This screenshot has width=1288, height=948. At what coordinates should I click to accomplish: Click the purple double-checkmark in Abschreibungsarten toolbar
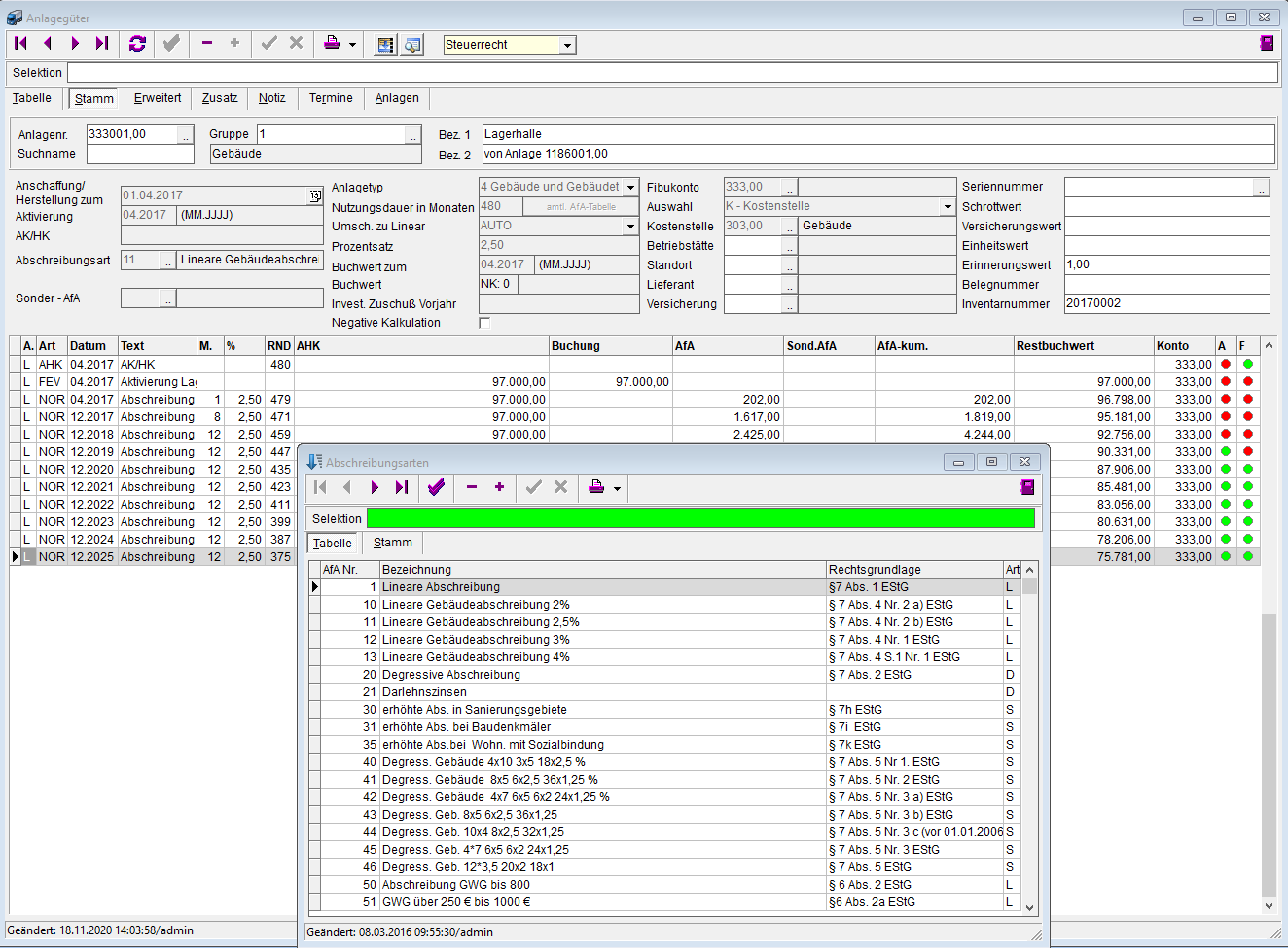click(436, 487)
